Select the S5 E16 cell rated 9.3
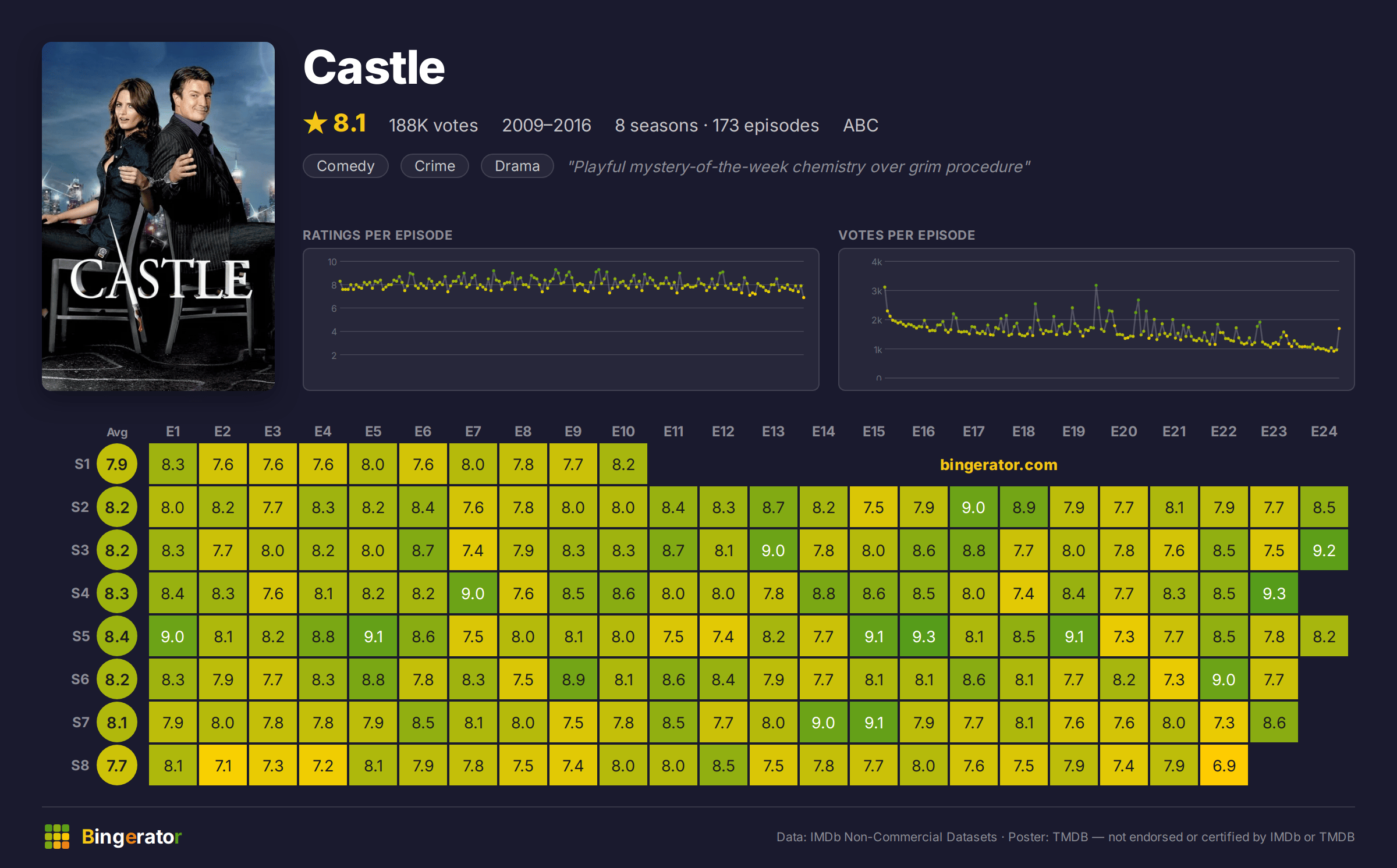The height and width of the screenshot is (868, 1397). pyautogui.click(x=923, y=636)
